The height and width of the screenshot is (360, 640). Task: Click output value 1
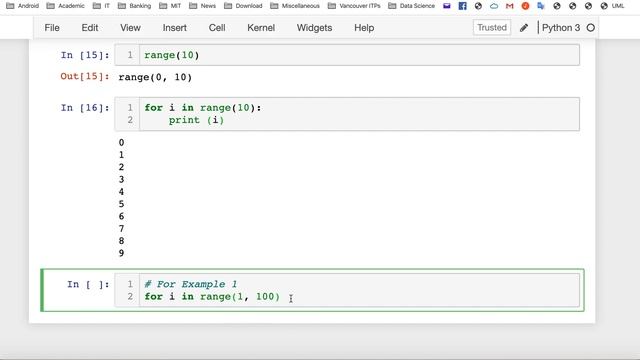121,155
